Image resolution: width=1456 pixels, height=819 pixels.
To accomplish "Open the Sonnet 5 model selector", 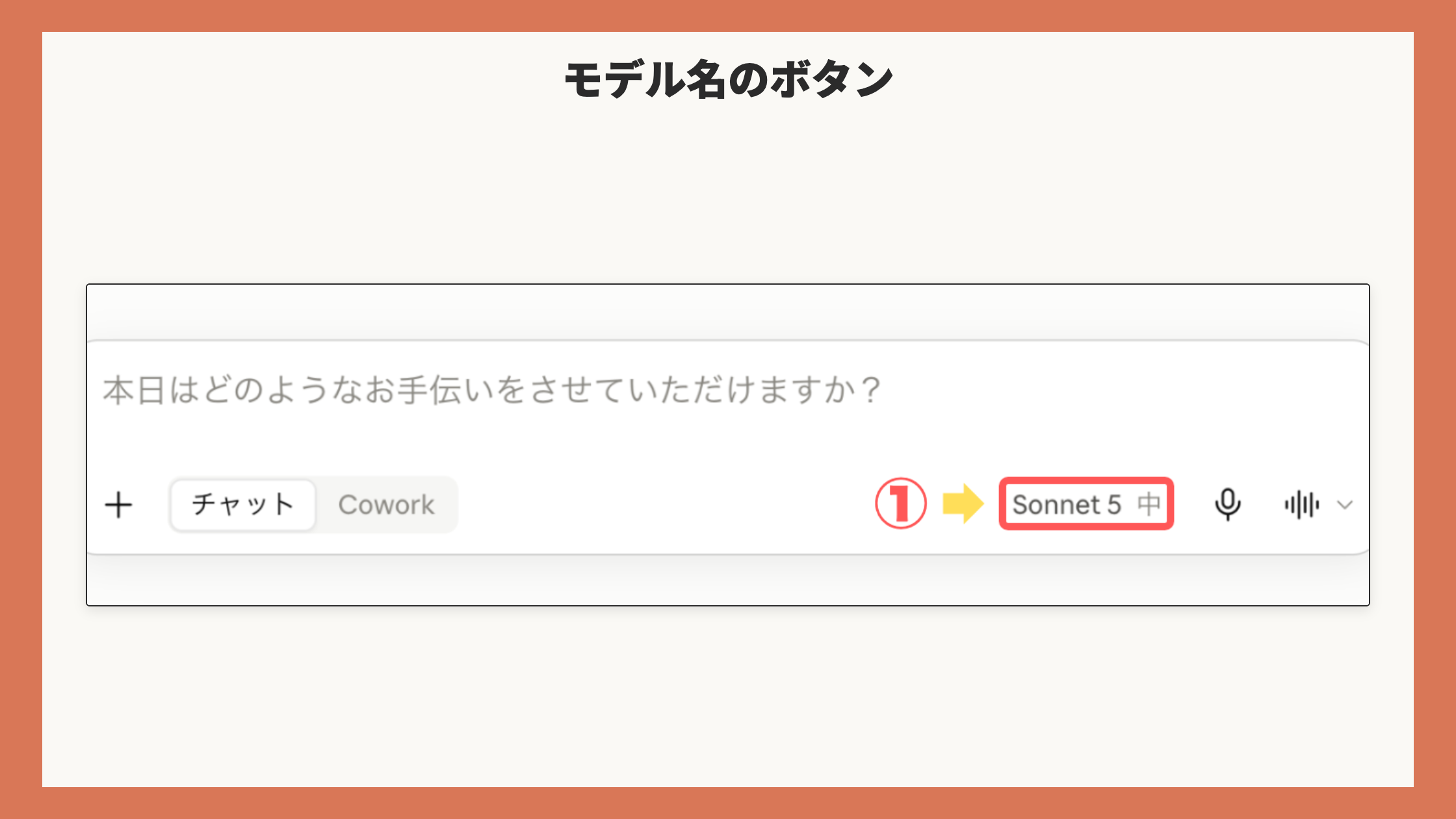I will pos(1086,504).
